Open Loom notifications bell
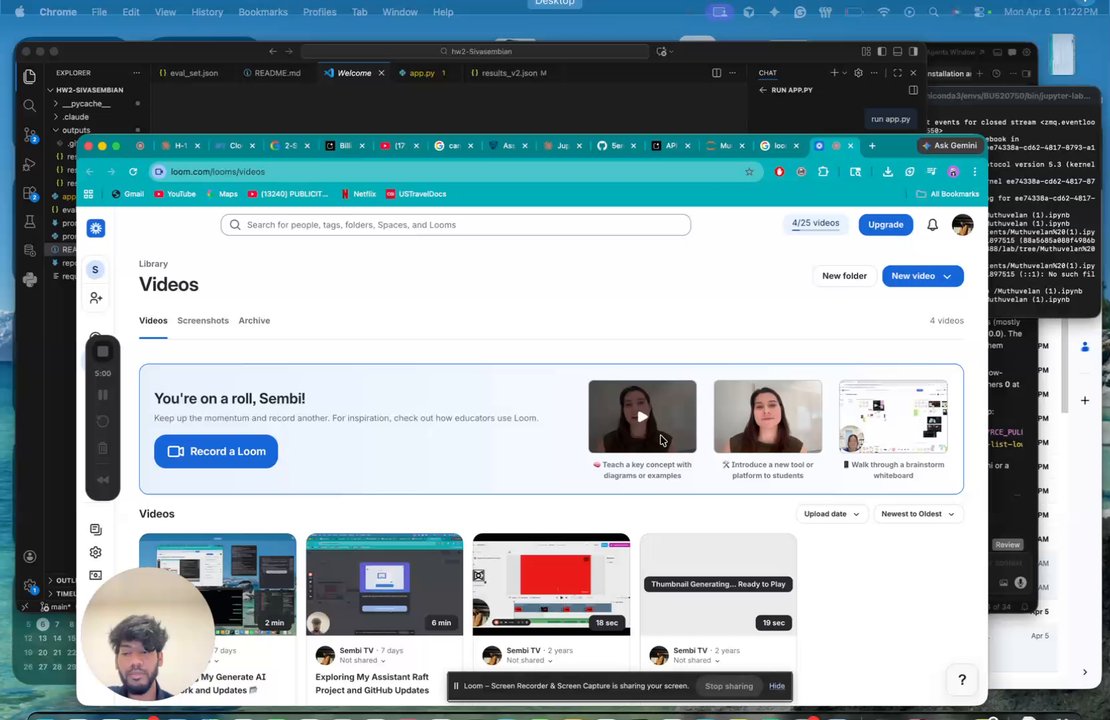The image size is (1110, 720). [x=932, y=224]
